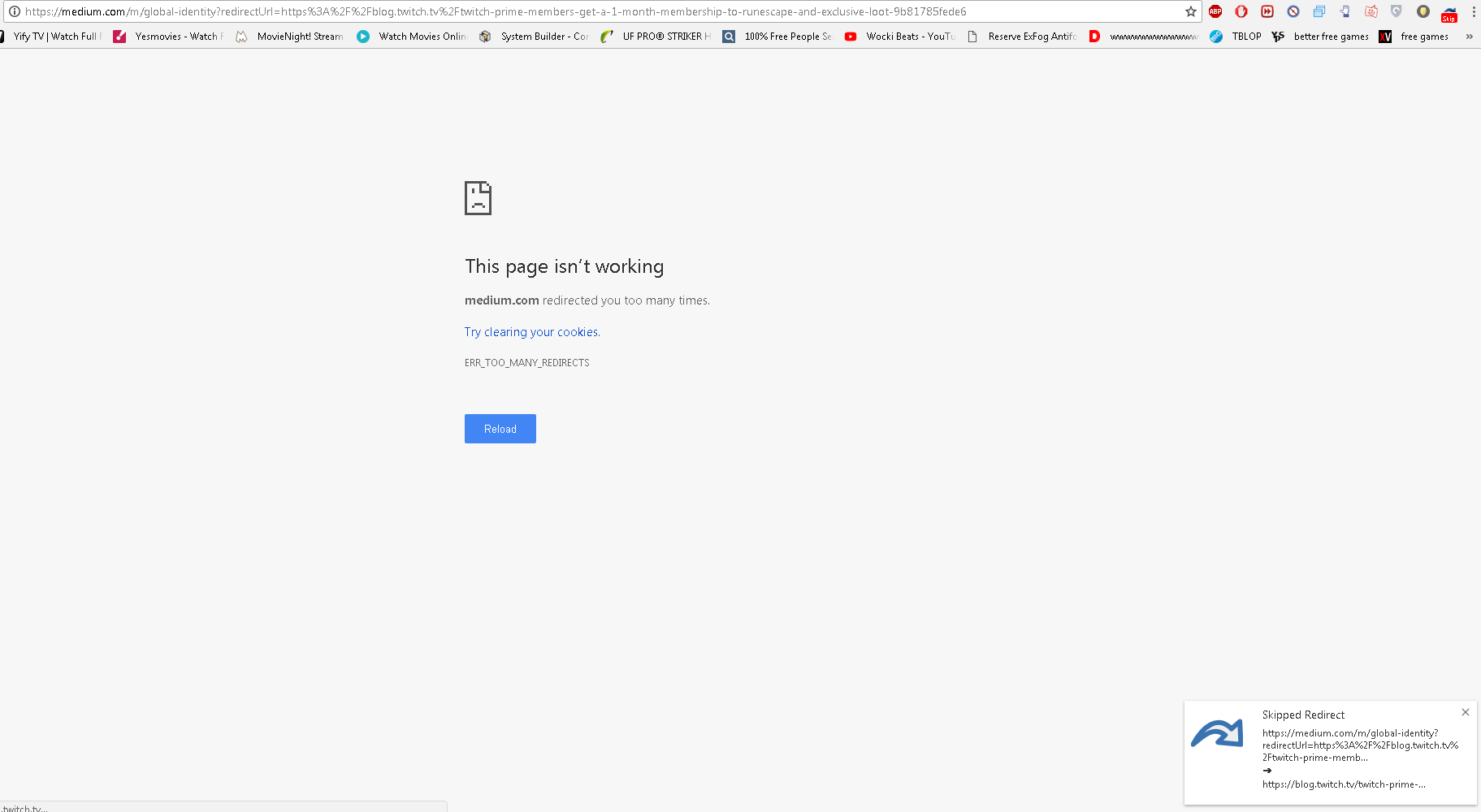The image size is (1481, 812).
Task: Bookmark this page with the star icon
Action: pyautogui.click(x=1191, y=11)
